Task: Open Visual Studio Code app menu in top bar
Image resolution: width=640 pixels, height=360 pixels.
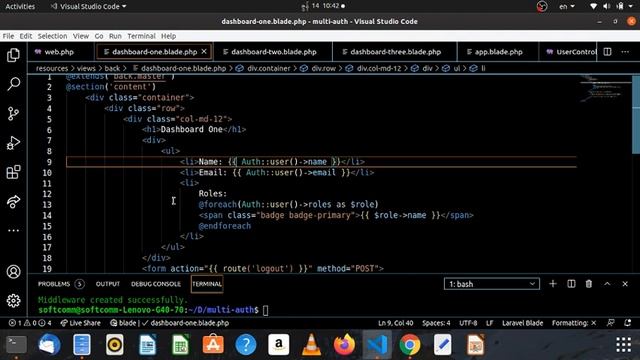Action: [x=88, y=6]
